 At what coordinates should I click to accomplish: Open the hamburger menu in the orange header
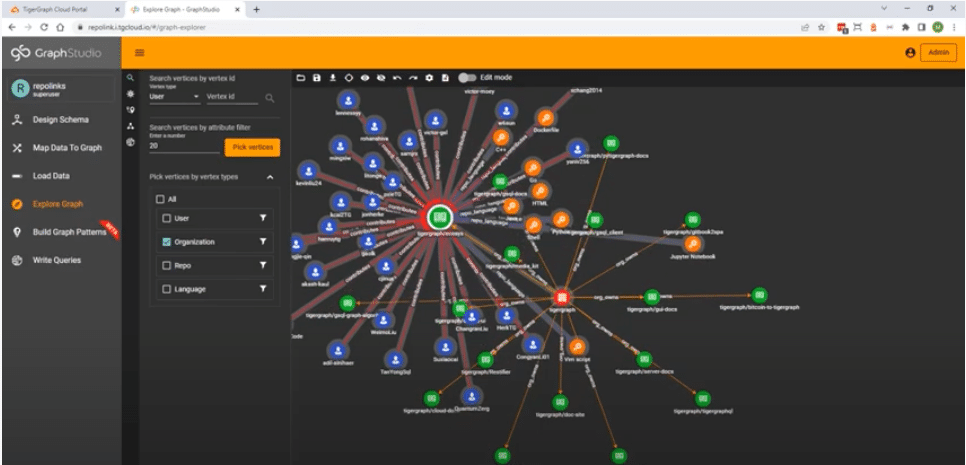pyautogui.click(x=140, y=53)
